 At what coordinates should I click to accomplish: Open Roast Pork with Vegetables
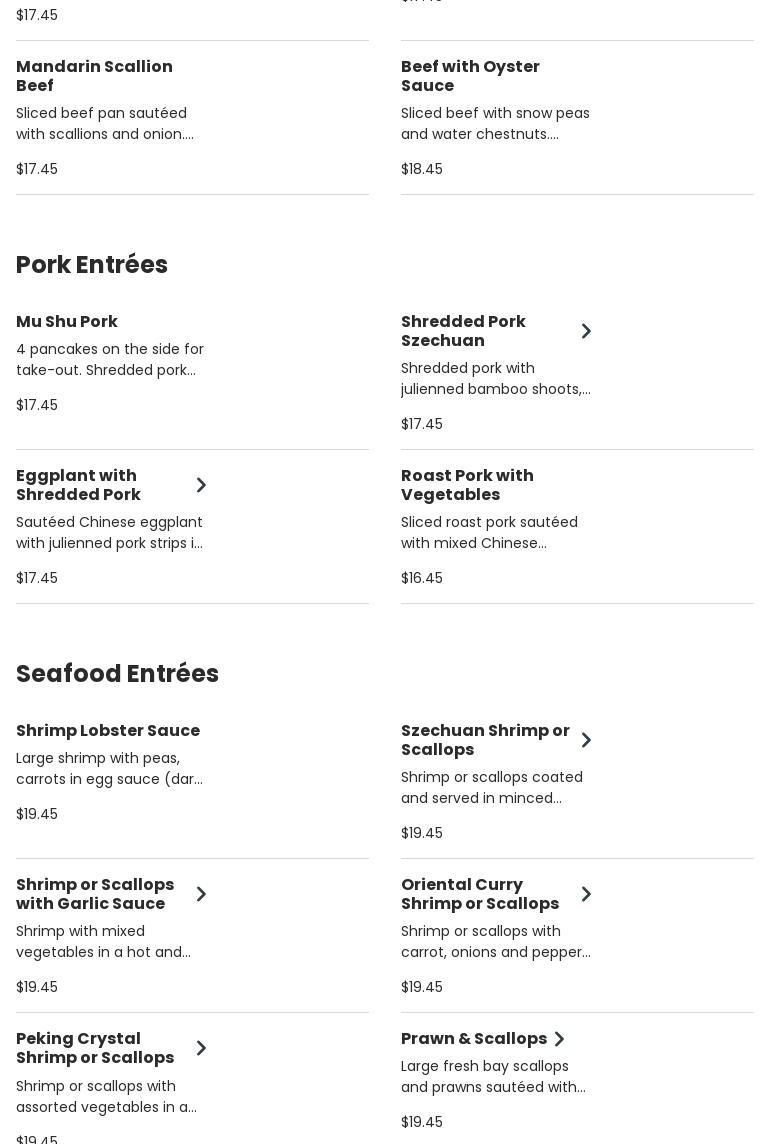(x=467, y=485)
